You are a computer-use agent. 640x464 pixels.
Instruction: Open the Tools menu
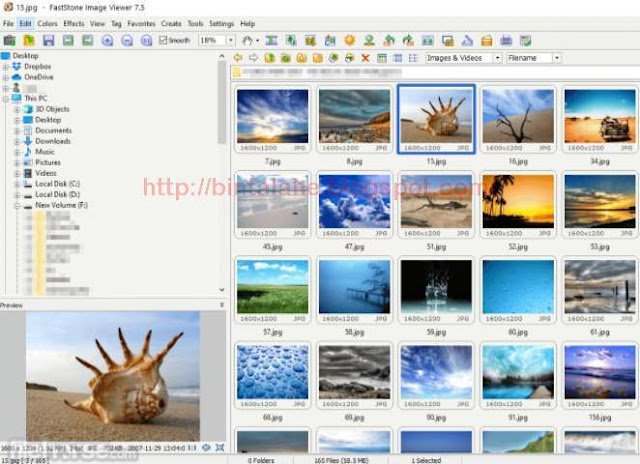tap(195, 24)
